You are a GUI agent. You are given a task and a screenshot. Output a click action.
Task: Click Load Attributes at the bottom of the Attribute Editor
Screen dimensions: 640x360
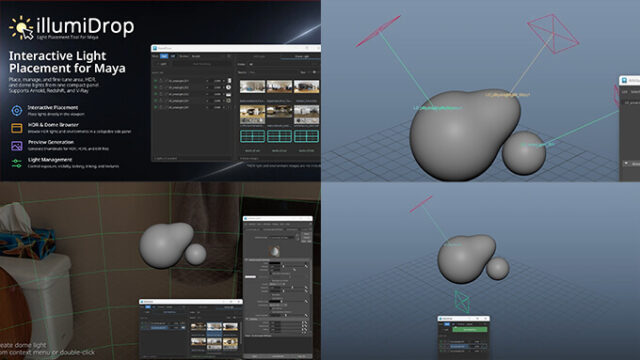coord(278,356)
